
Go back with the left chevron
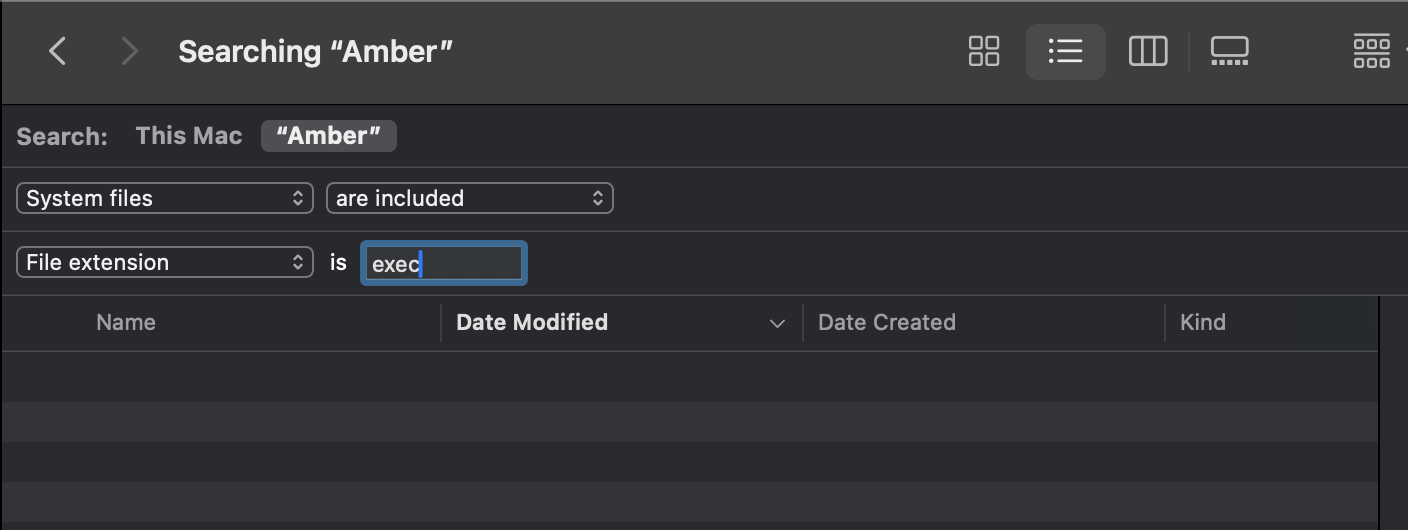pos(58,51)
